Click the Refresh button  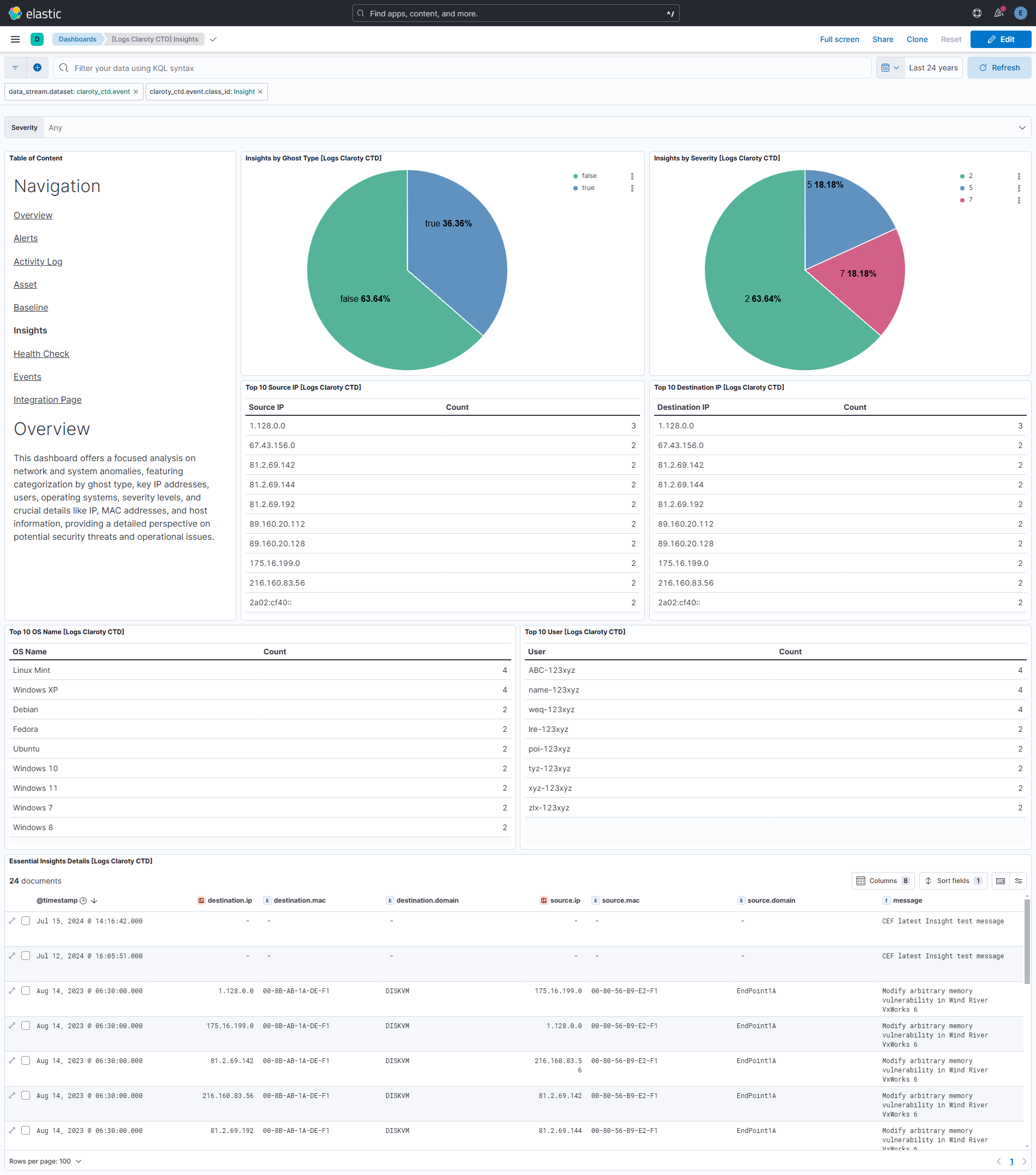[x=999, y=67]
